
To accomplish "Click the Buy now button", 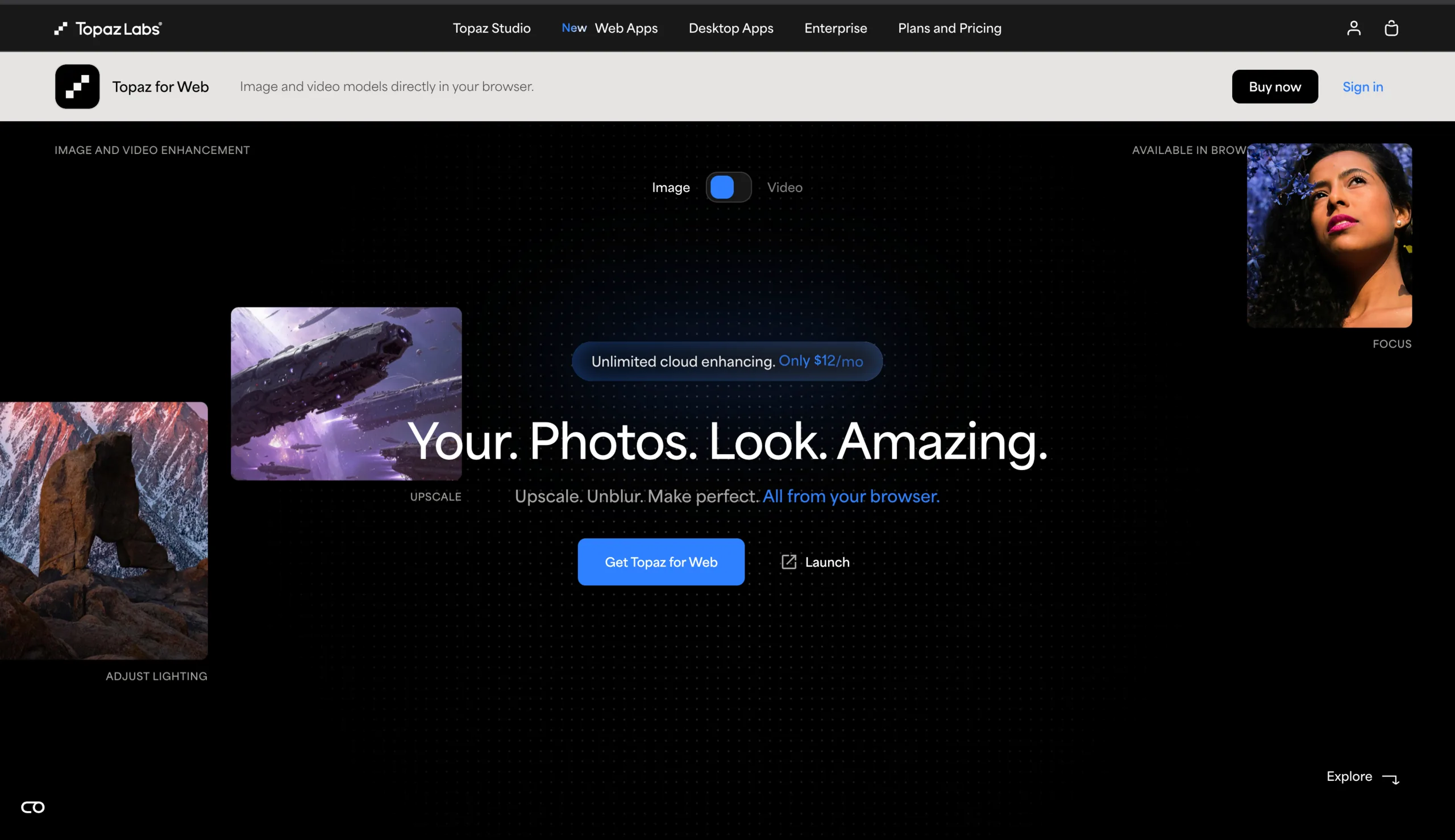I will tap(1275, 86).
